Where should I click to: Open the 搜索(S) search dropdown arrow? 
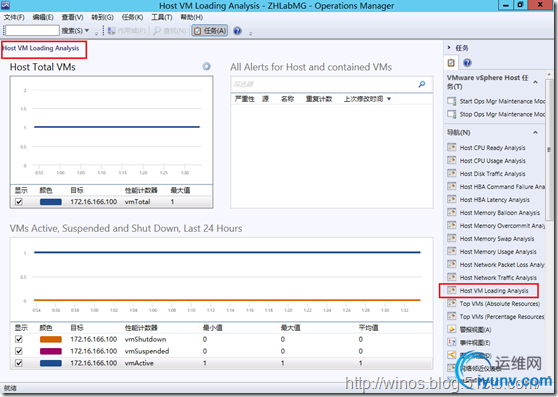(86, 31)
